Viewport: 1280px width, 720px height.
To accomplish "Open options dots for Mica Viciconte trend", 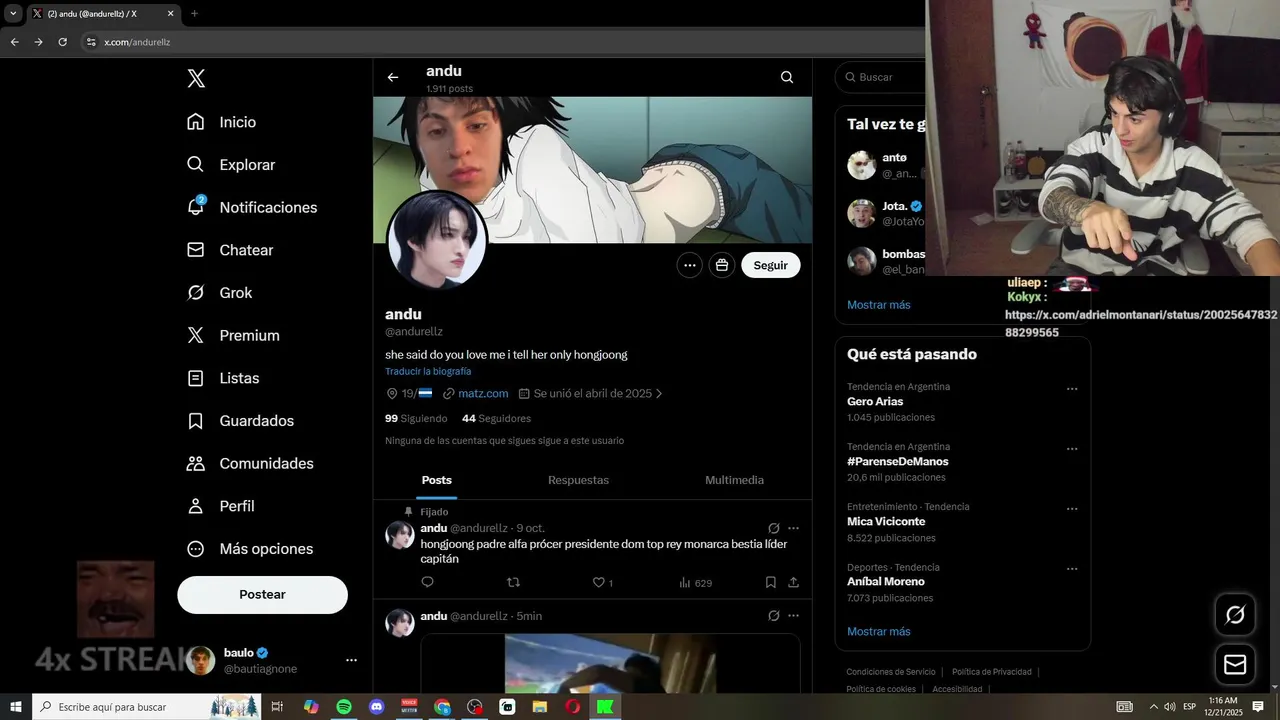I will pyautogui.click(x=1072, y=509).
